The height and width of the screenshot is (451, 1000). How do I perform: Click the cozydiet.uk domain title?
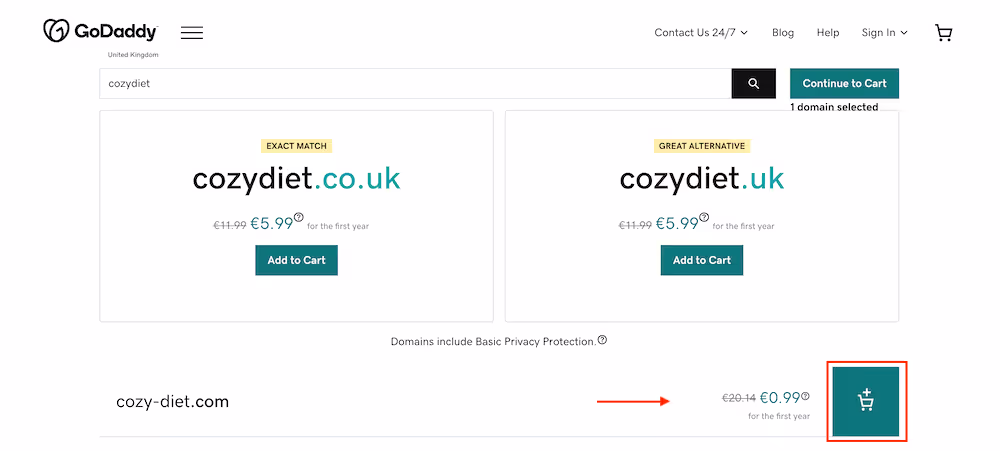pyautogui.click(x=701, y=179)
